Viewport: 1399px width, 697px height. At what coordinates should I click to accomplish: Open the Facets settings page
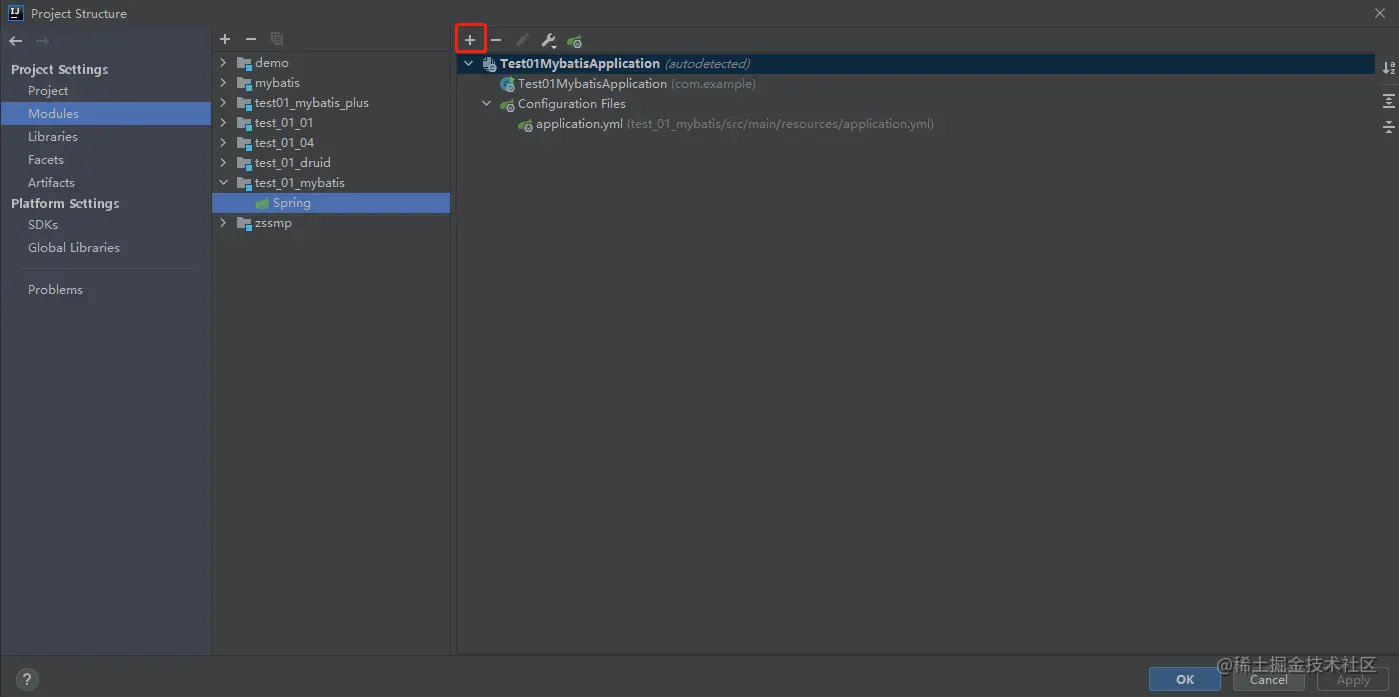coord(46,160)
